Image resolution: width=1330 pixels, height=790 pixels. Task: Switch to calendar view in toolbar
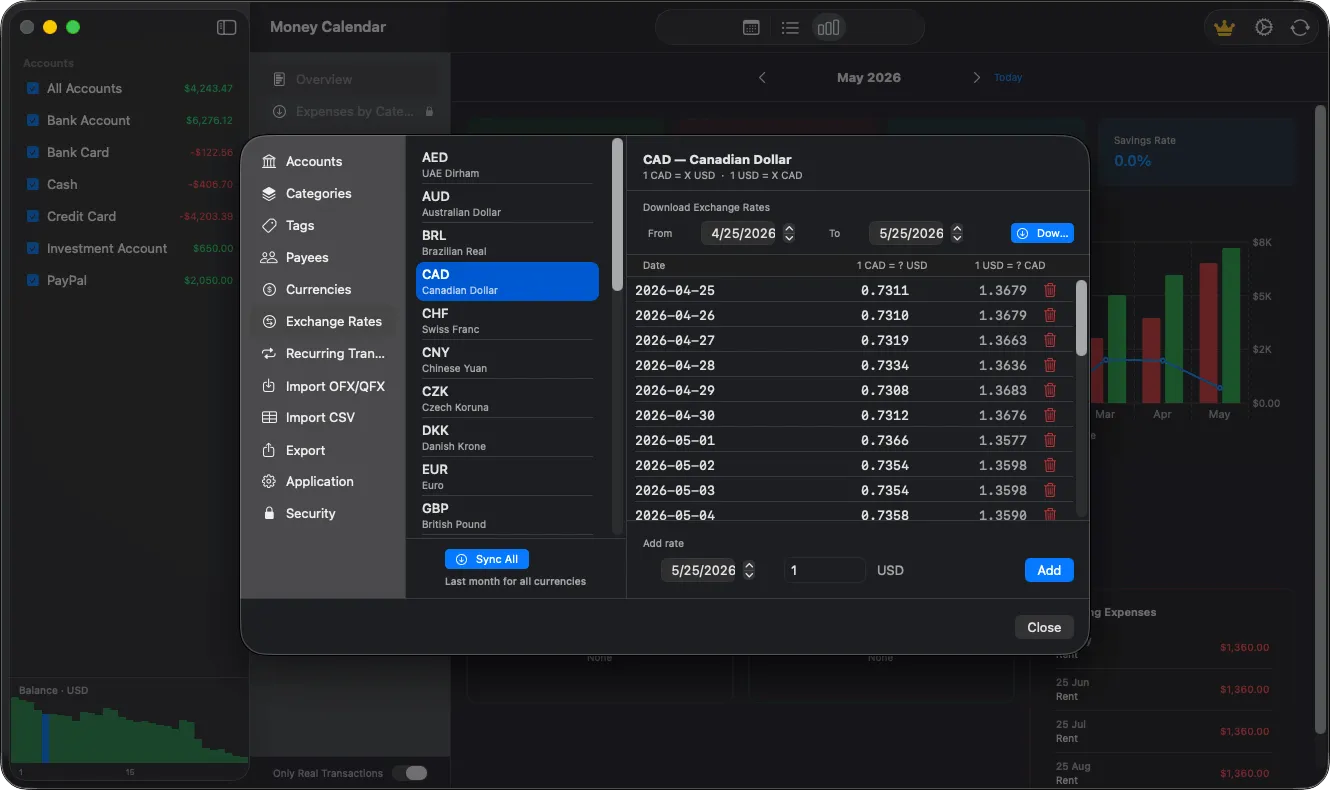pos(751,28)
